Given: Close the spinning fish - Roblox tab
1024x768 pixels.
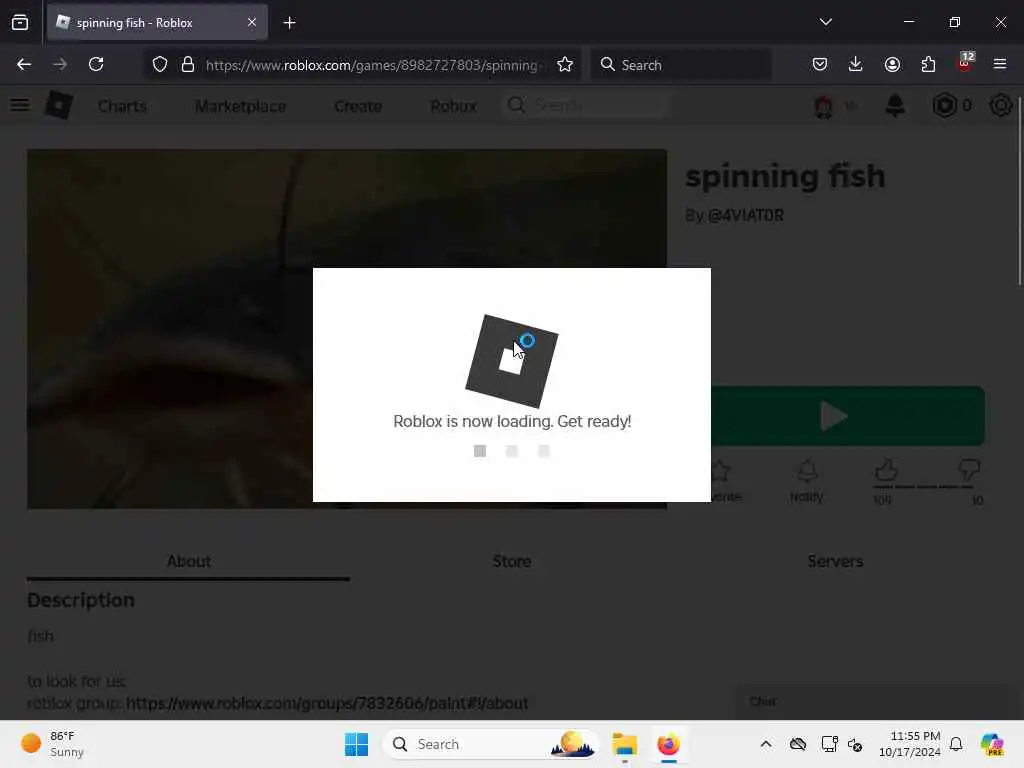Looking at the screenshot, I should coord(251,23).
